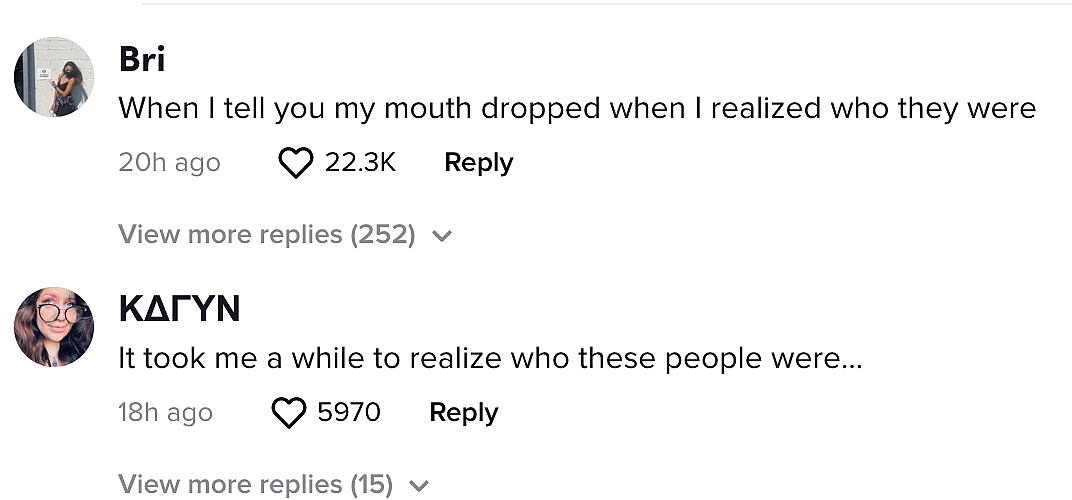
Task: Click the 18h ago timestamp
Action: (165, 413)
